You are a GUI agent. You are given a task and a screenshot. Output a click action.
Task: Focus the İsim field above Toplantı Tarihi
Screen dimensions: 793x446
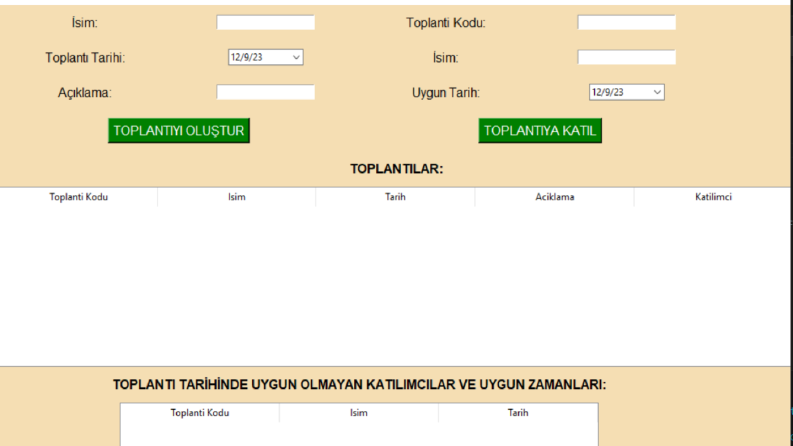point(266,22)
